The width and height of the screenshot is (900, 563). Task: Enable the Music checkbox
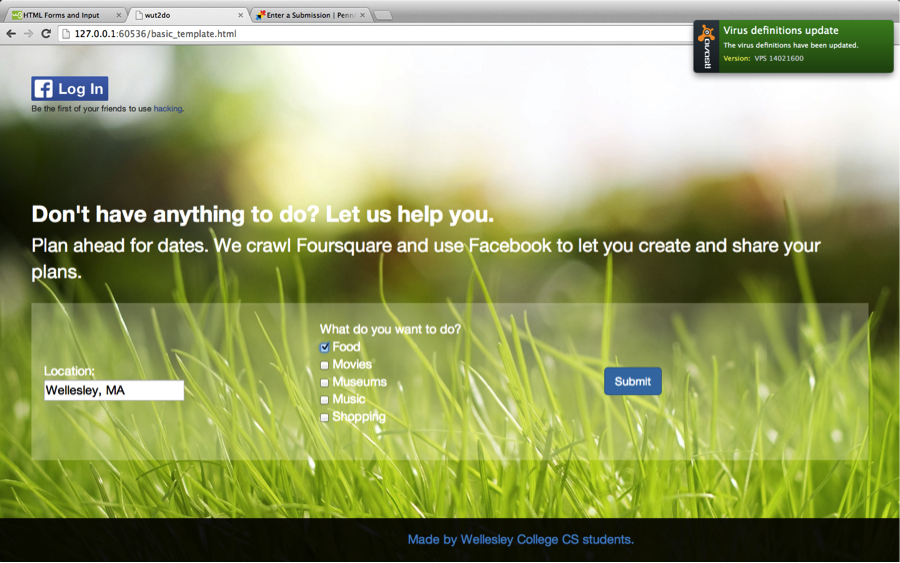pyautogui.click(x=324, y=399)
